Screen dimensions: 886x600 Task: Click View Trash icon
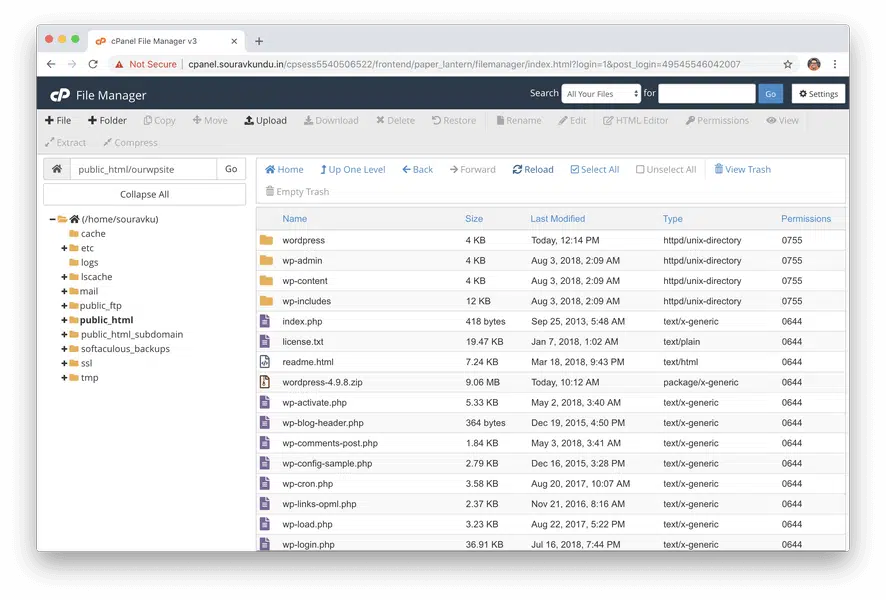click(719, 170)
